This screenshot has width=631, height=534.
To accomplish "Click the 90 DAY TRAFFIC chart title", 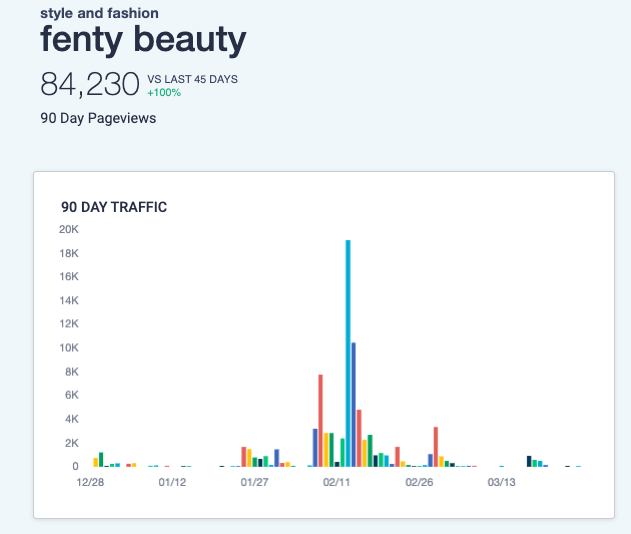I will [114, 207].
